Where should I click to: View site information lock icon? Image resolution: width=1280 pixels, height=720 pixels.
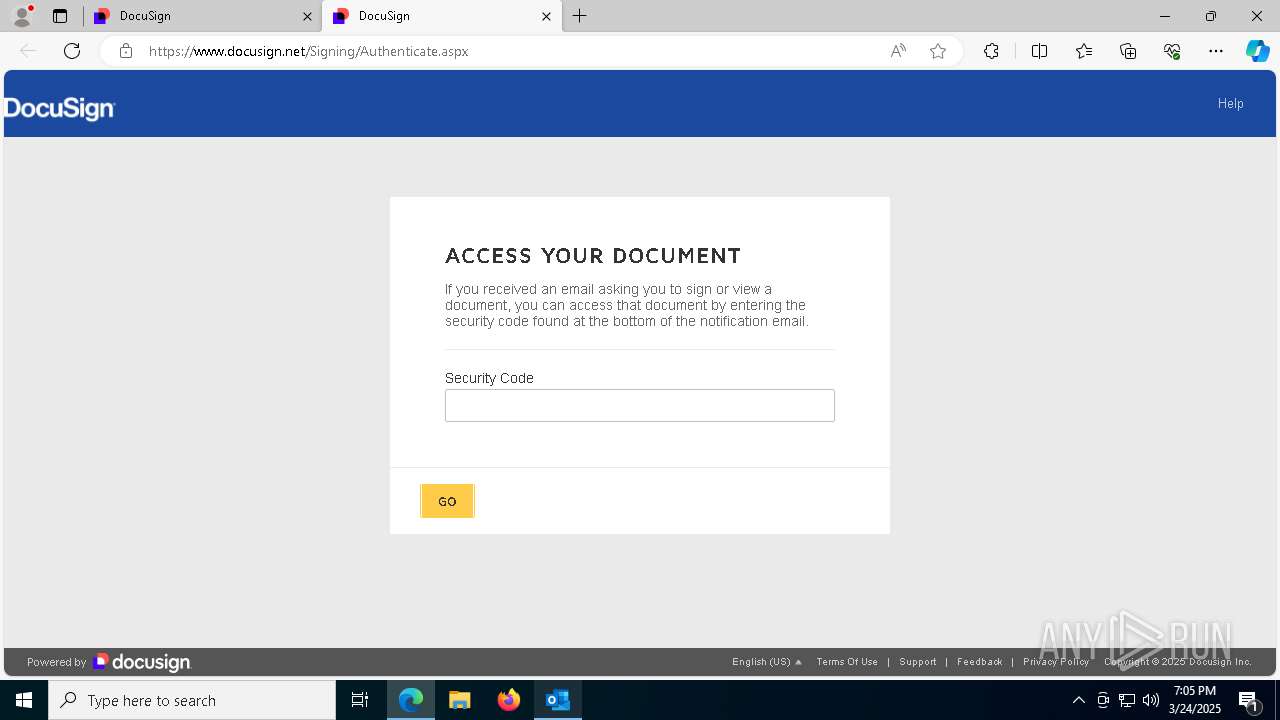click(x=126, y=51)
